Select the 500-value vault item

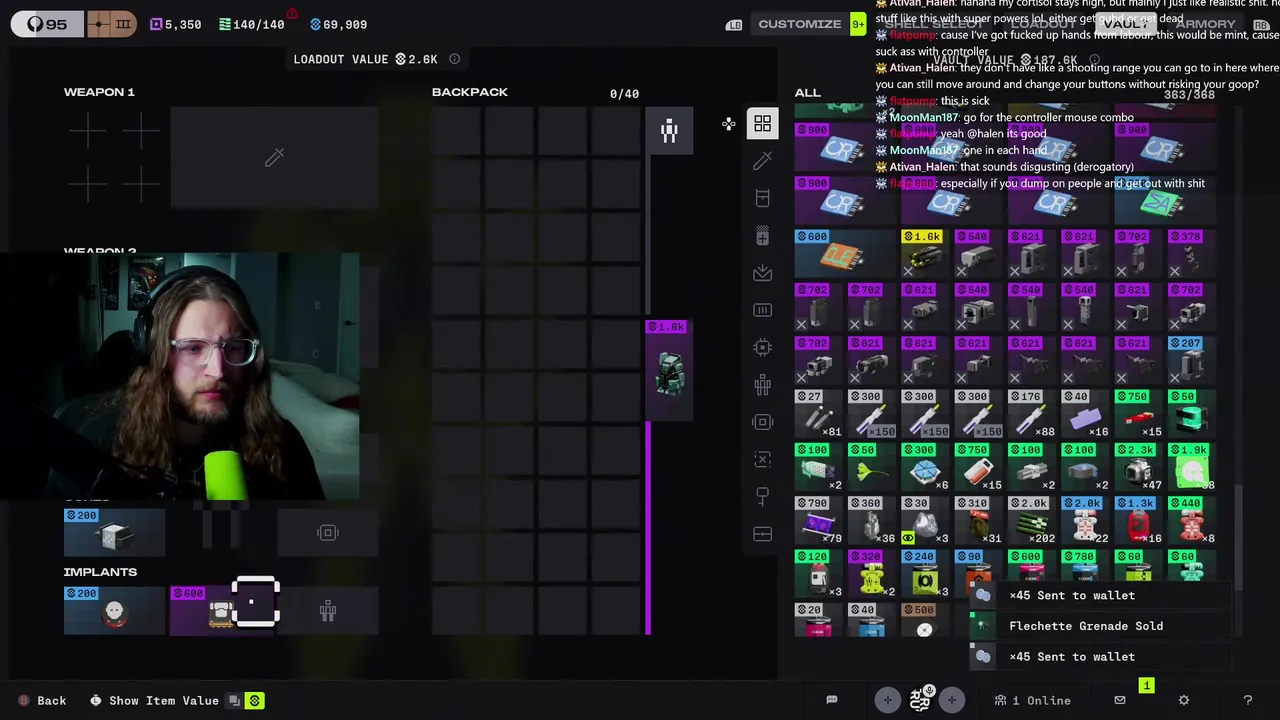925,621
